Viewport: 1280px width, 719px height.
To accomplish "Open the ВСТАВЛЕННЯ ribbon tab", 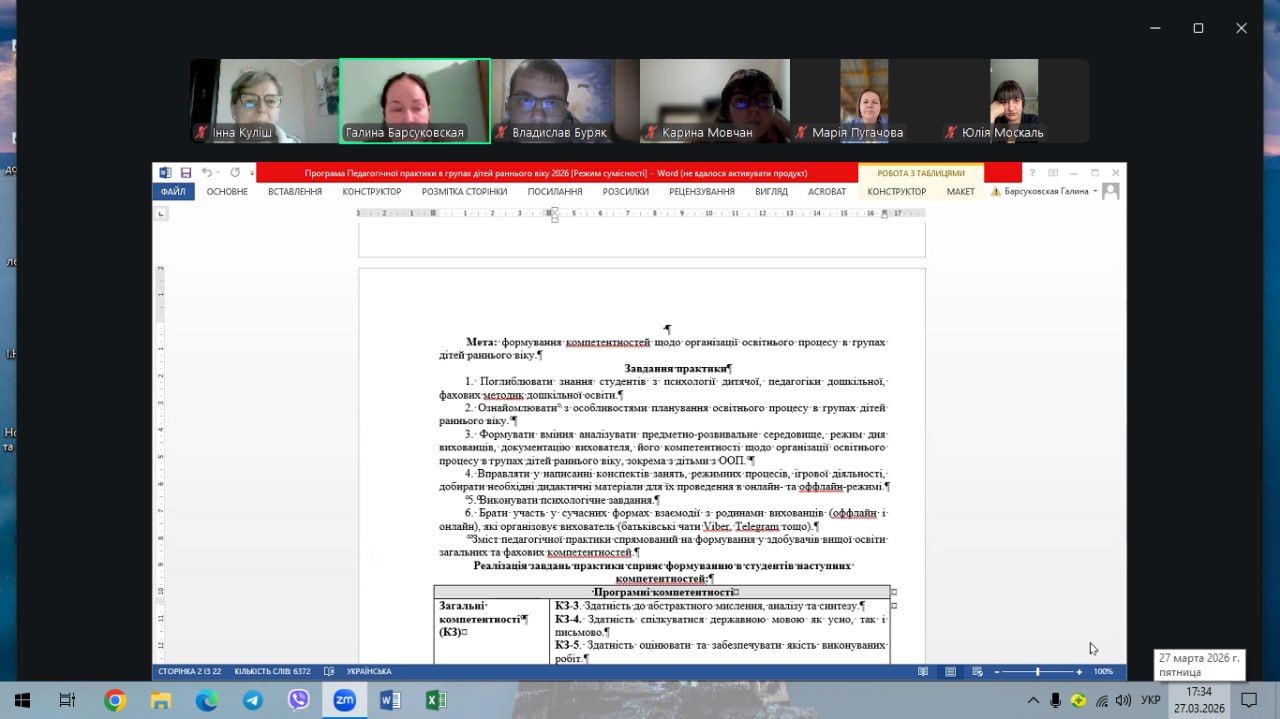I will [x=295, y=192].
